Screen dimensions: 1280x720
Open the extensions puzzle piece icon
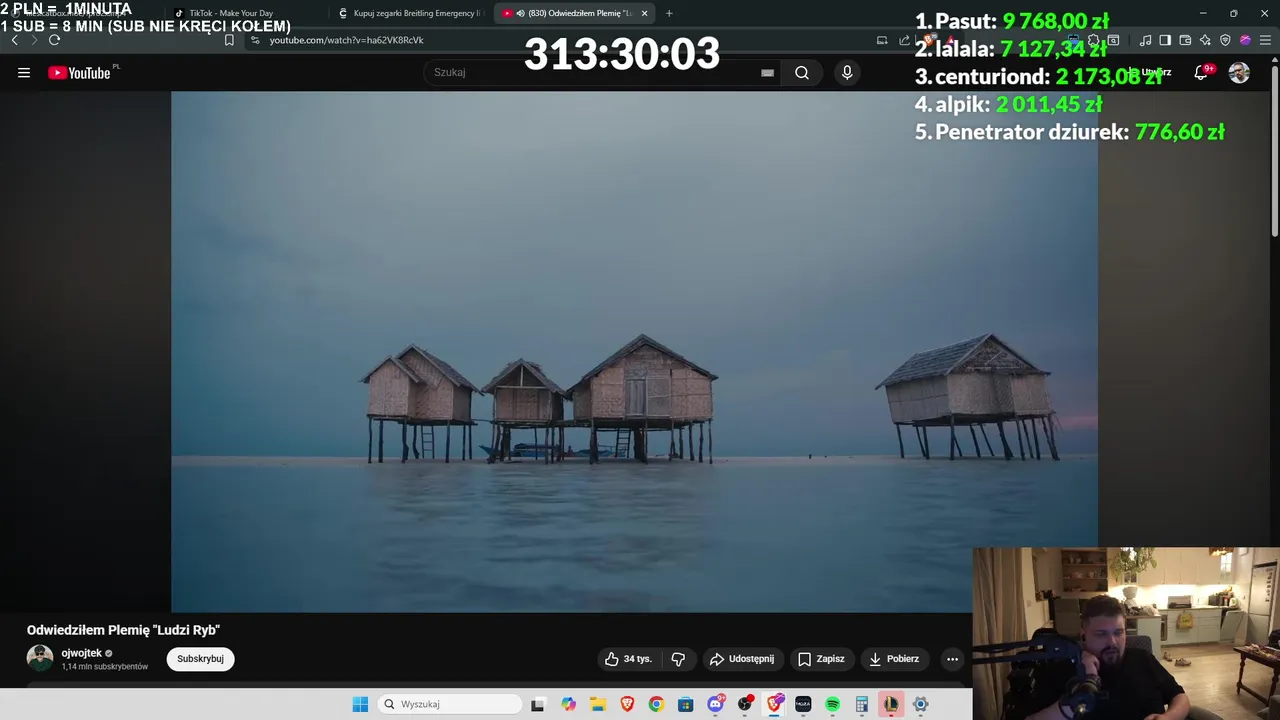[1093, 40]
